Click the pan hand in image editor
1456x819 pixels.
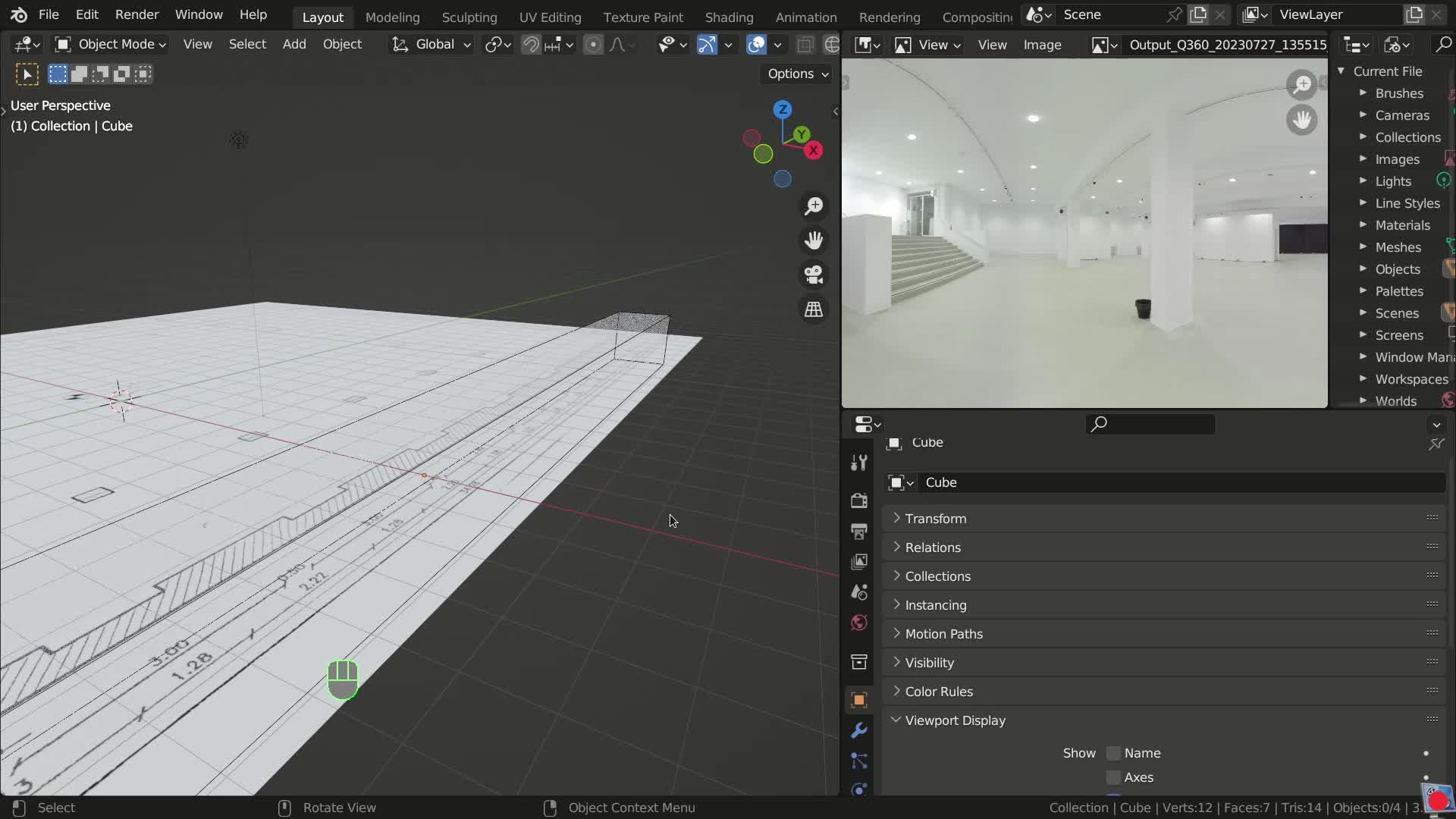[1302, 120]
